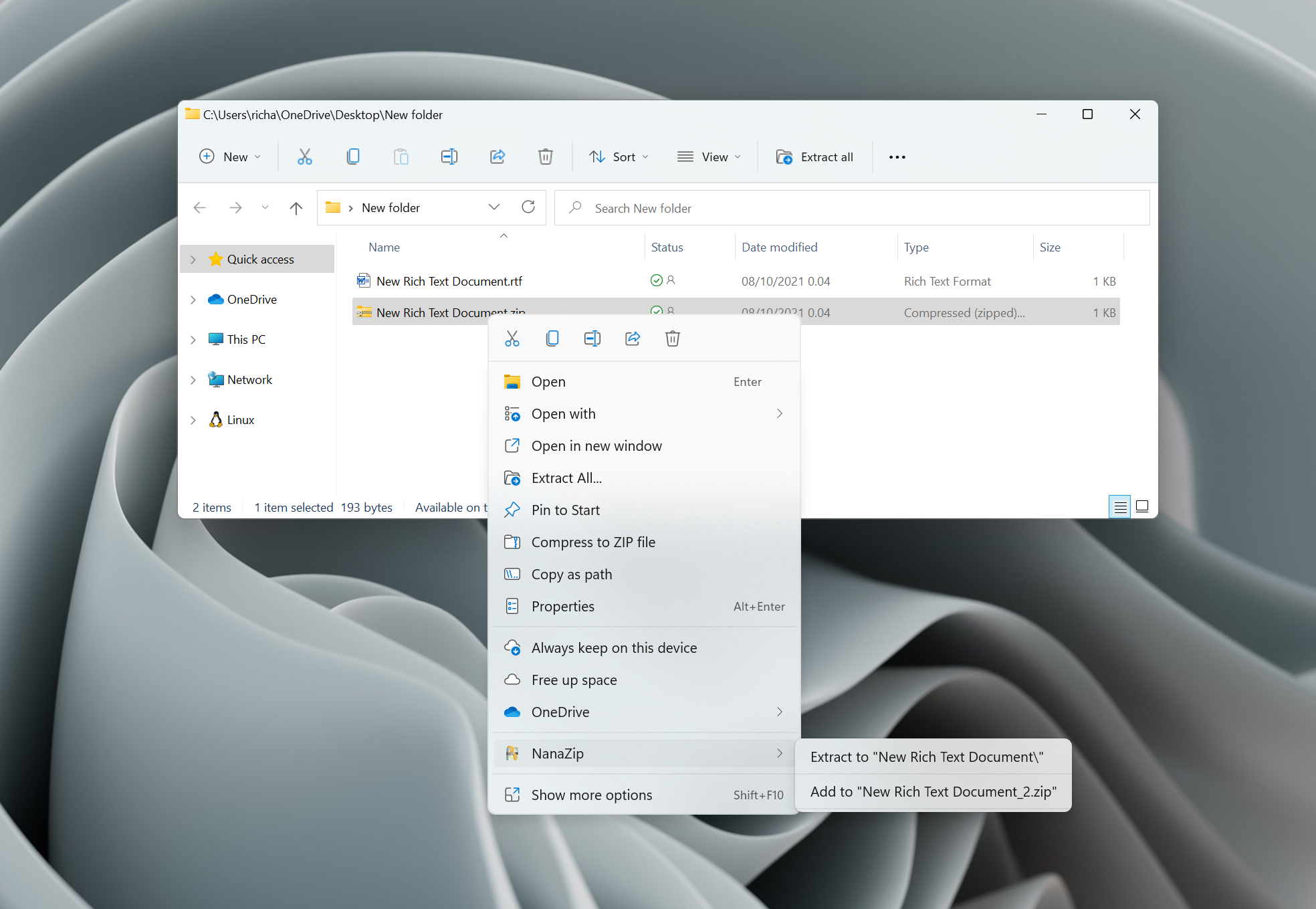The width and height of the screenshot is (1316, 909).
Task: Open the New item dropdown
Action: pos(230,157)
